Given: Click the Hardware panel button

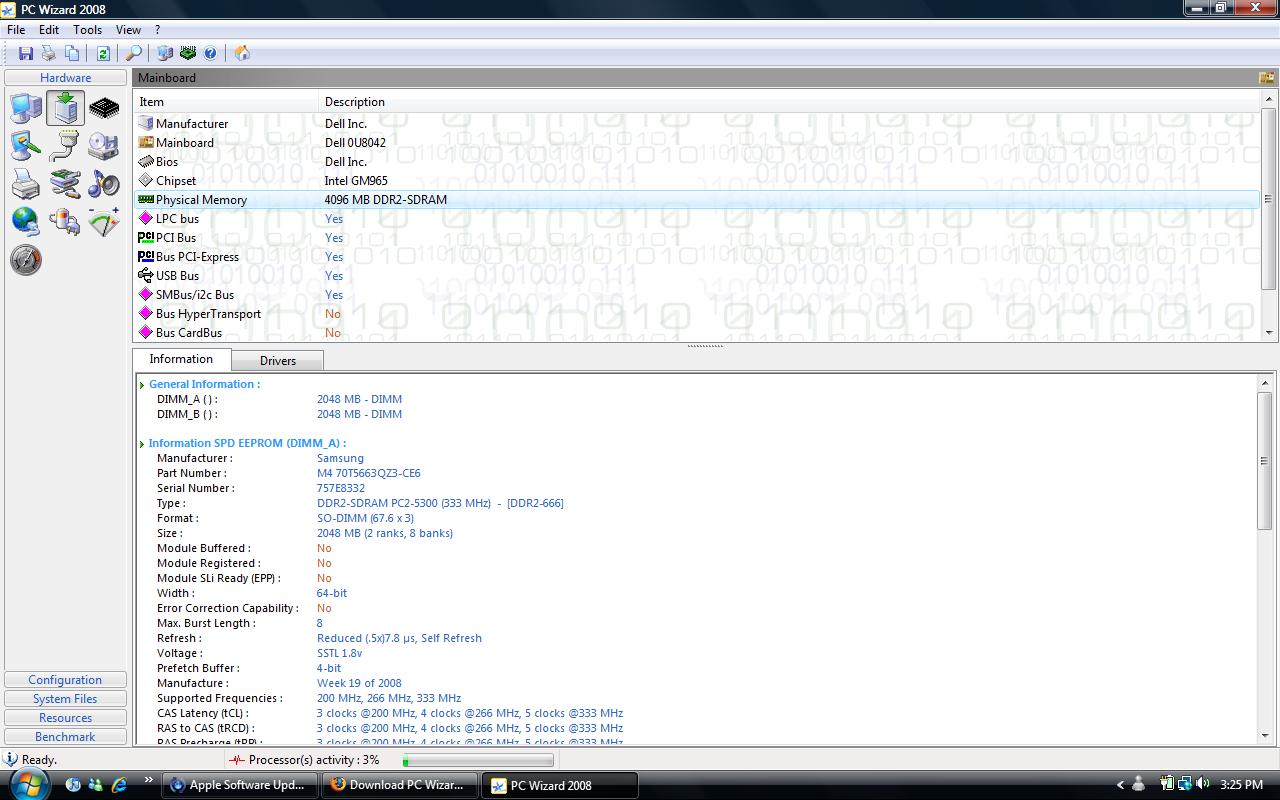Looking at the screenshot, I should pos(65,78).
